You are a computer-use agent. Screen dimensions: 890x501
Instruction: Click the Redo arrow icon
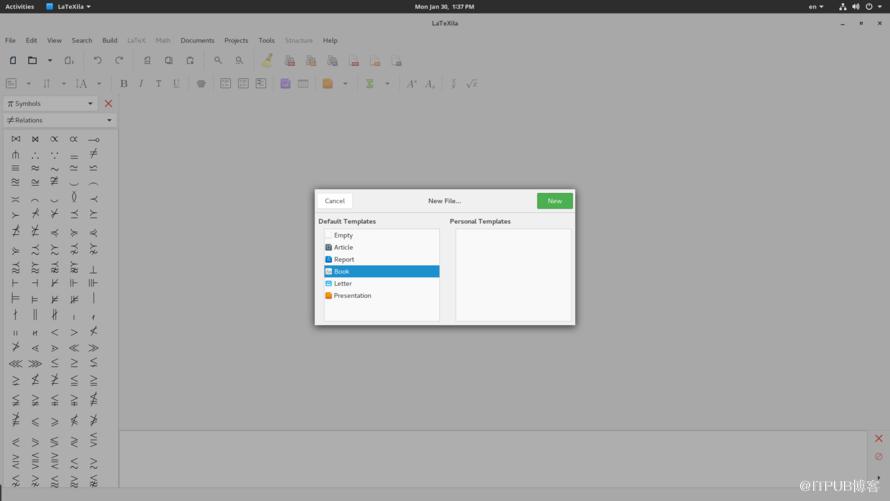click(119, 60)
